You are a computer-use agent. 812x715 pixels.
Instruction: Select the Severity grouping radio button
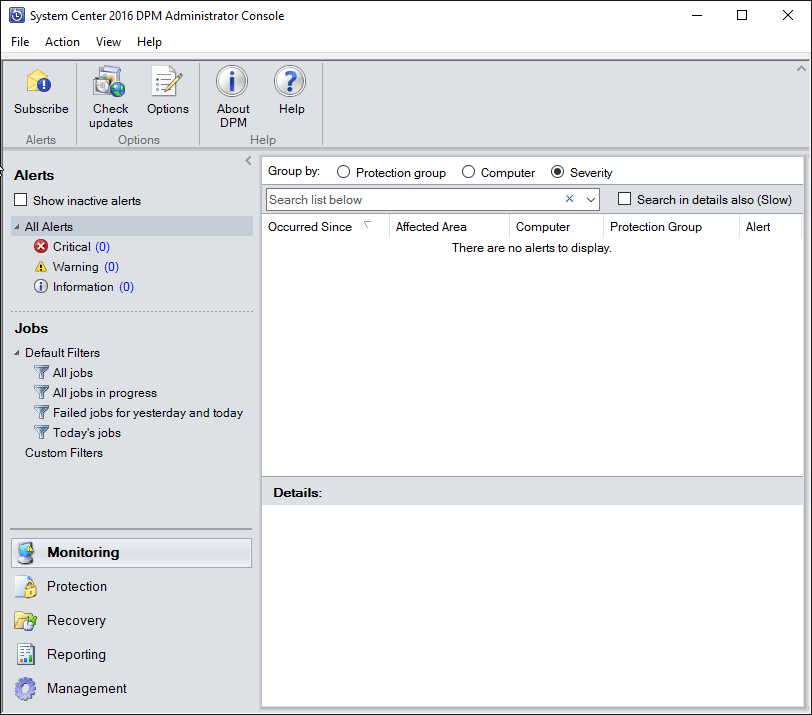[x=557, y=172]
